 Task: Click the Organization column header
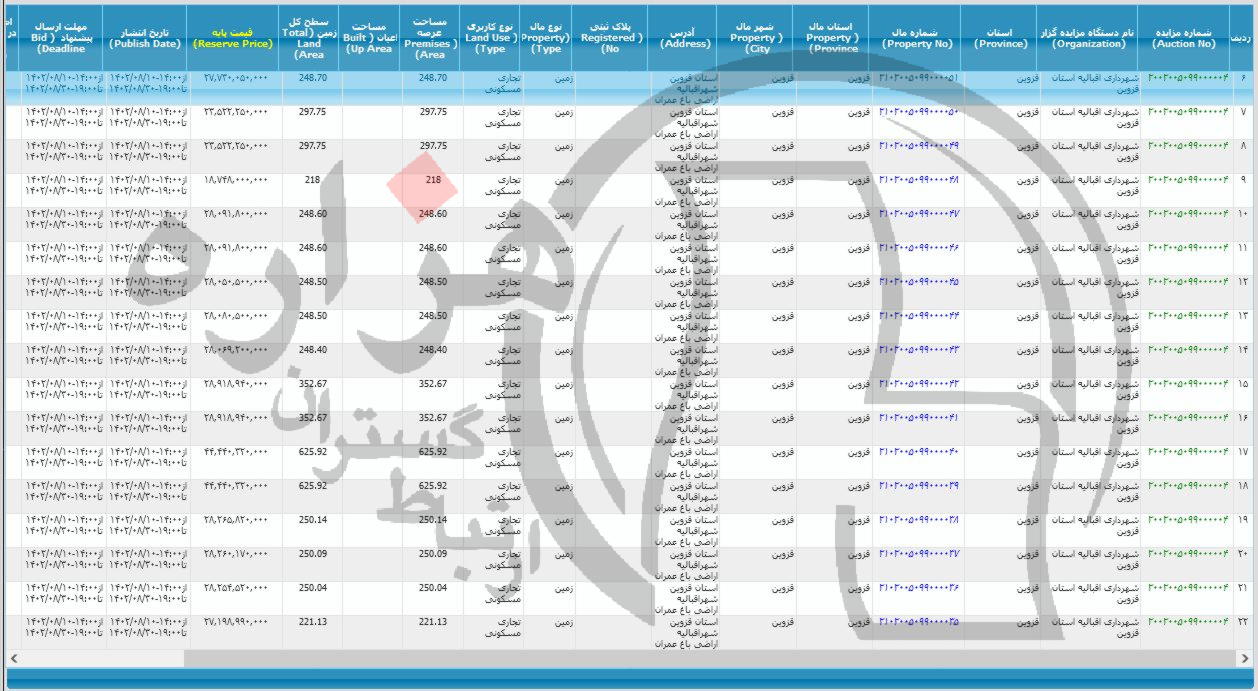pos(1087,38)
